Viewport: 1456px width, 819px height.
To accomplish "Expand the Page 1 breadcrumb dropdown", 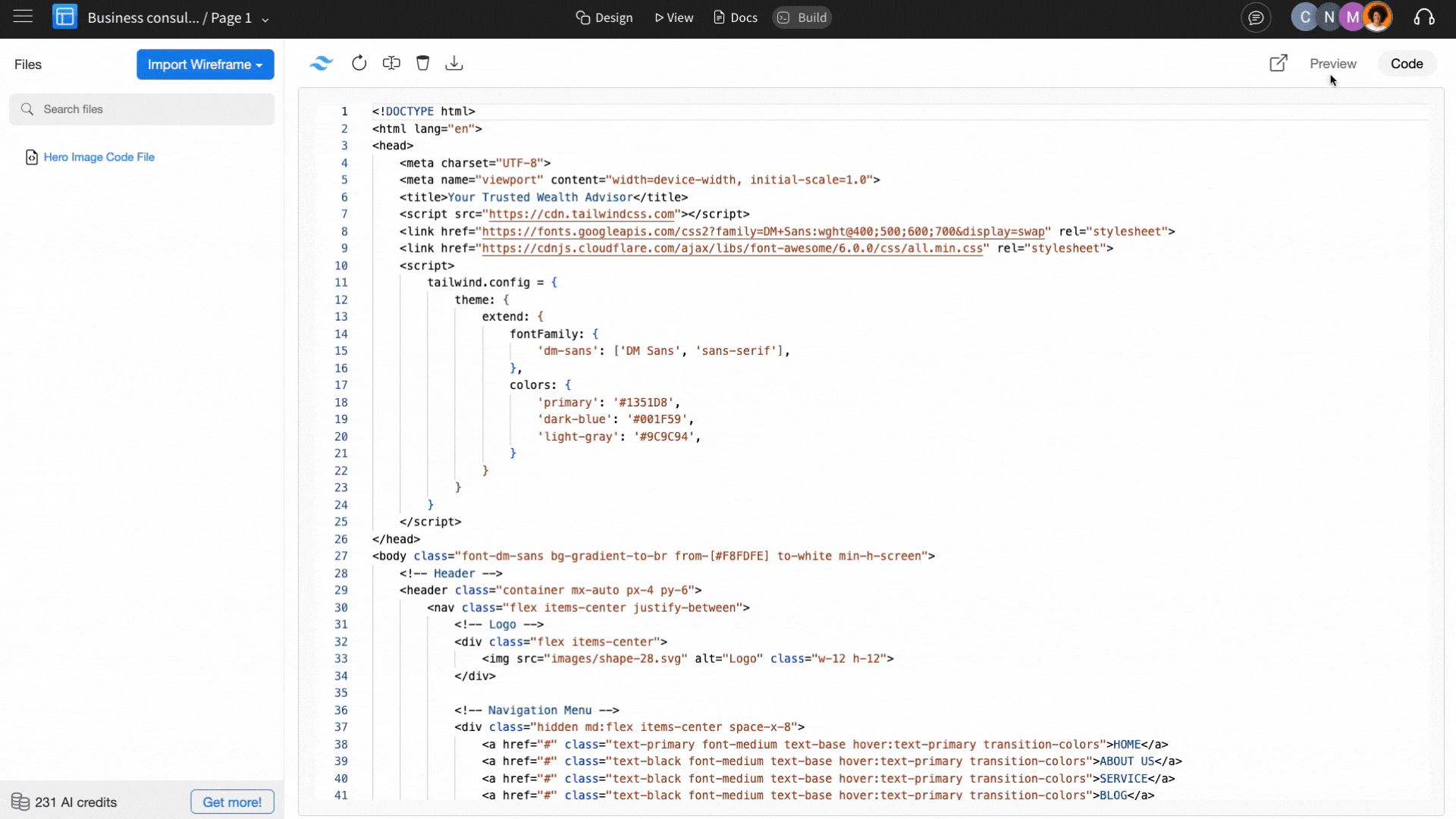I will click(x=265, y=19).
